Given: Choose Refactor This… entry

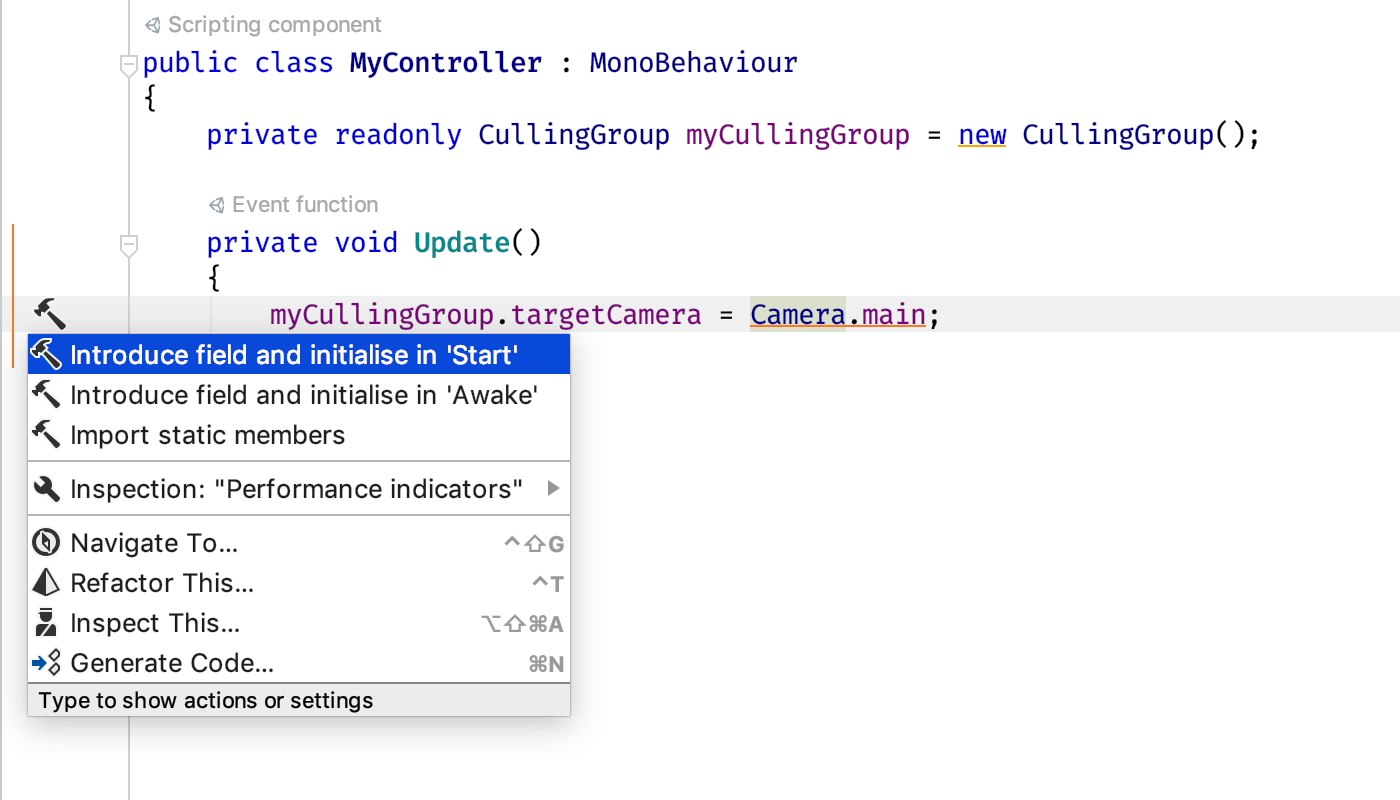Looking at the screenshot, I should pyautogui.click(x=299, y=583).
